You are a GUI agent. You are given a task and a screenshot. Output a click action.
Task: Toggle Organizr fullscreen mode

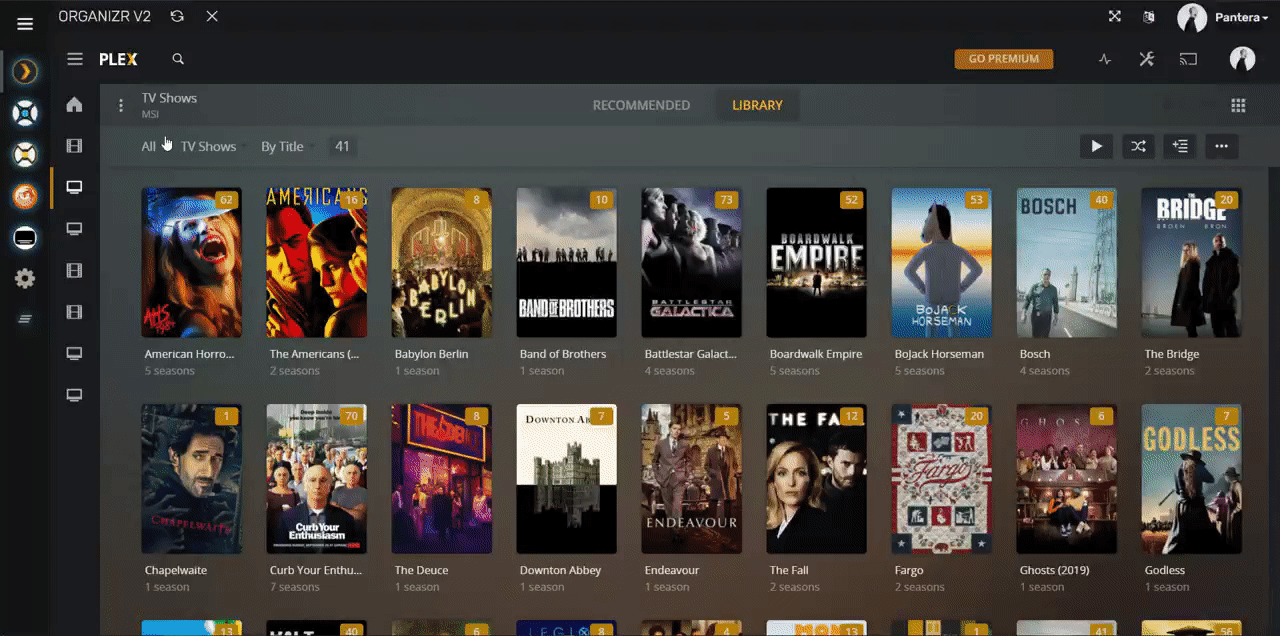(x=1114, y=16)
